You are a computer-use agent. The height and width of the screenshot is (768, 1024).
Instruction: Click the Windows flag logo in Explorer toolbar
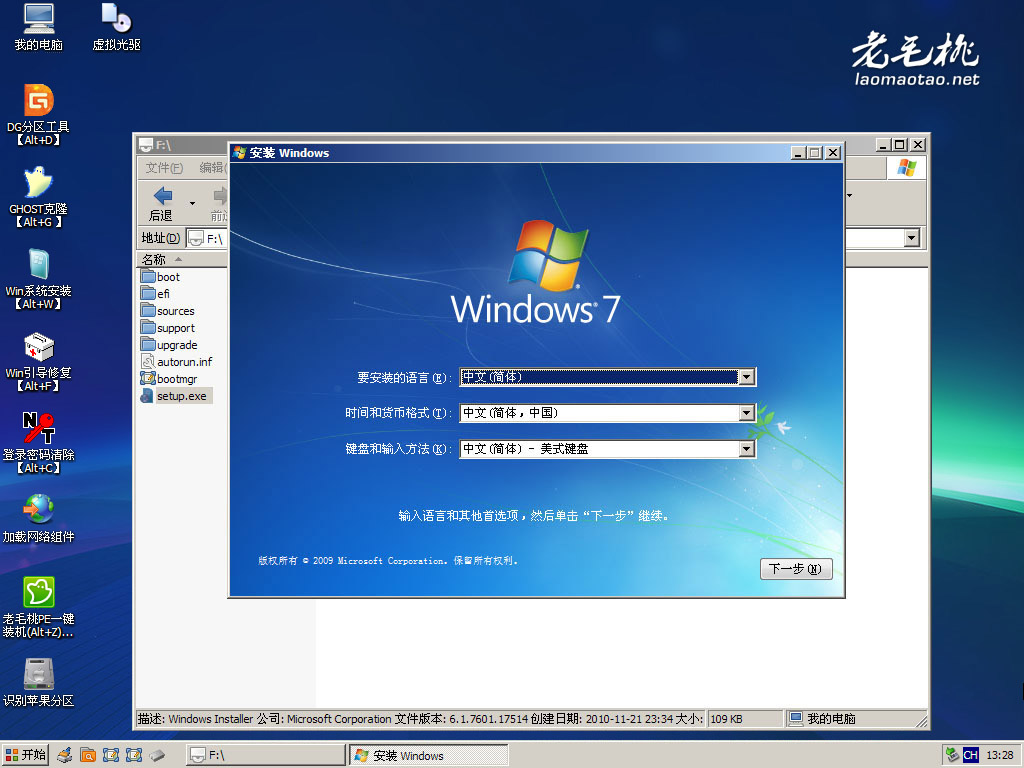(x=906, y=168)
